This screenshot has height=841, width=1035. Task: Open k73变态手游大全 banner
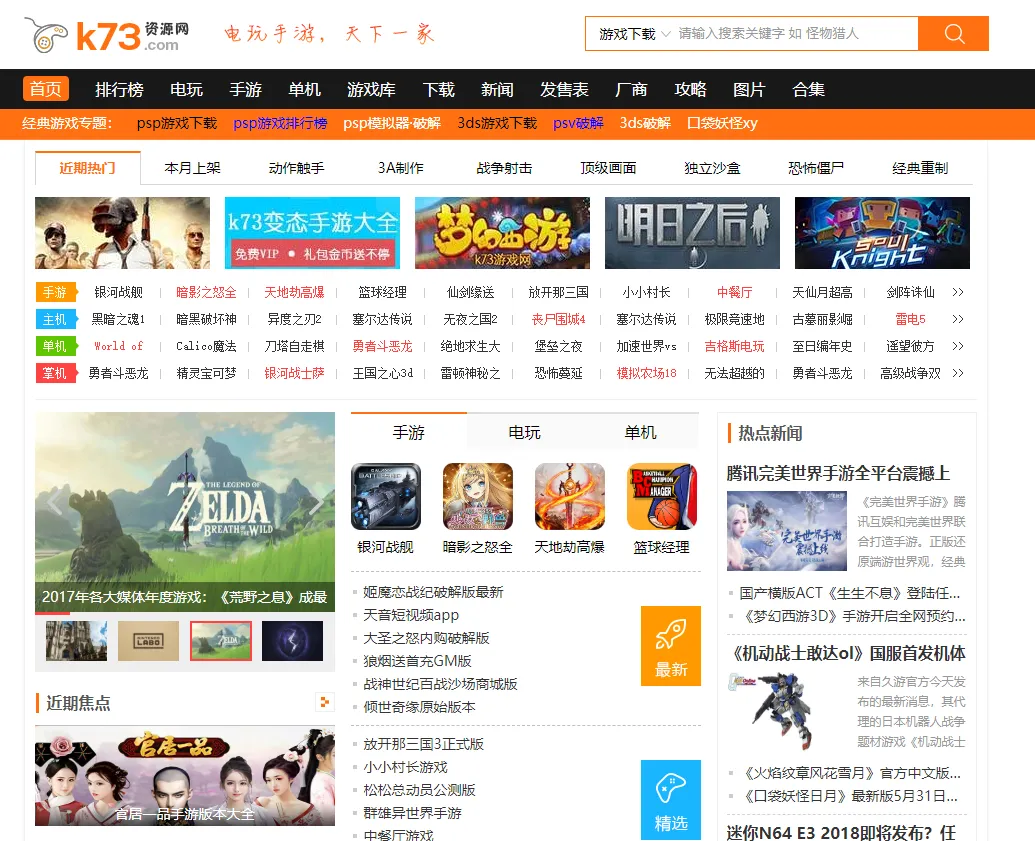point(312,233)
